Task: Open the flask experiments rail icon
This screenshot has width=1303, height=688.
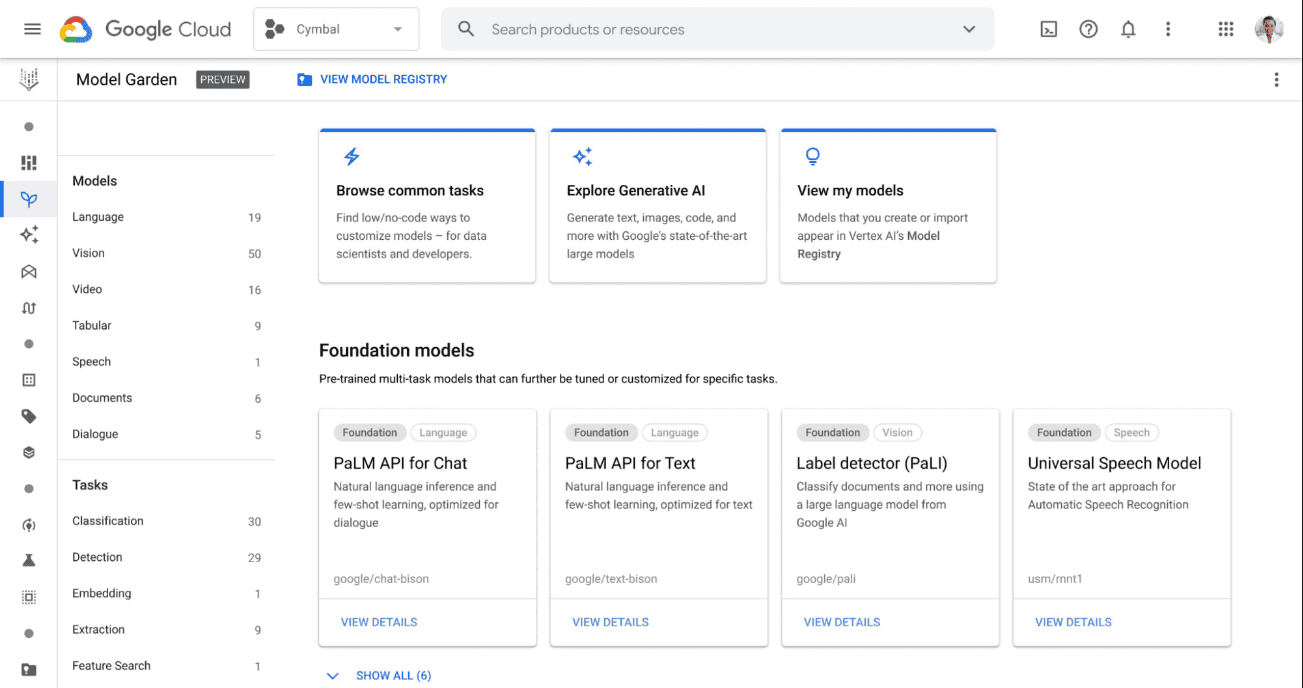Action: point(29,561)
